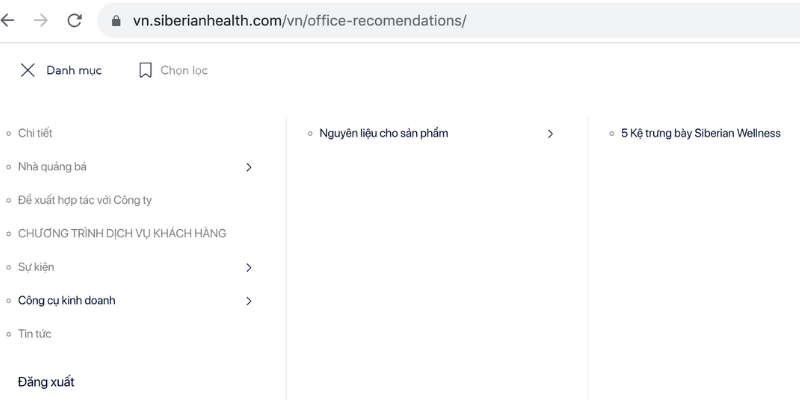Expand Công cụ kinh doanh chevron
The height and width of the screenshot is (400, 800).
tap(249, 301)
